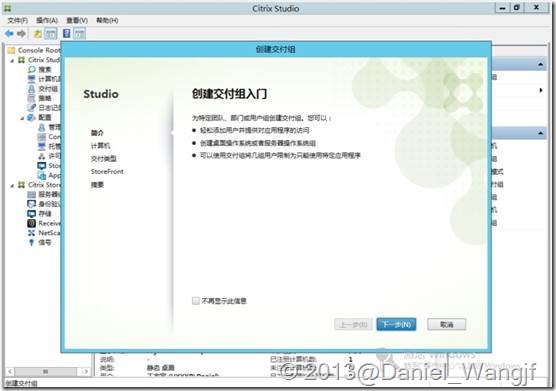Select the 信标 node under Citrix StoreFront

pos(39,242)
